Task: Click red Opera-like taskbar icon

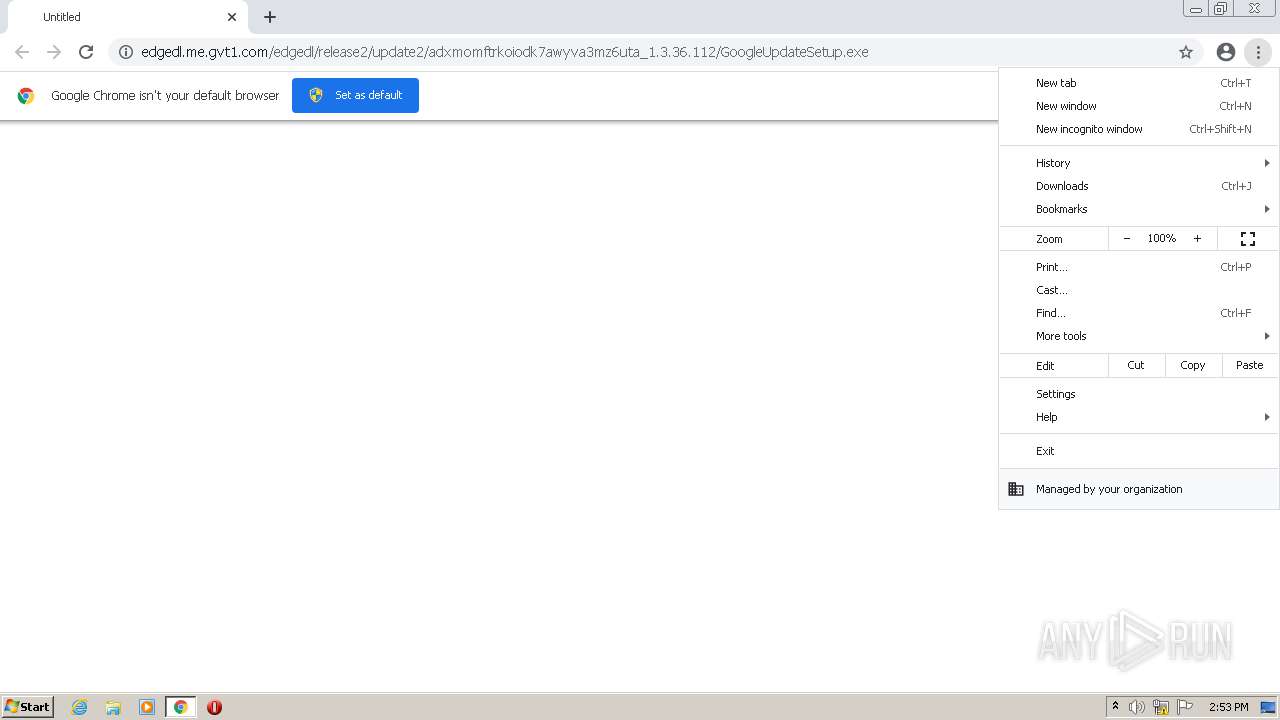Action: (214, 707)
